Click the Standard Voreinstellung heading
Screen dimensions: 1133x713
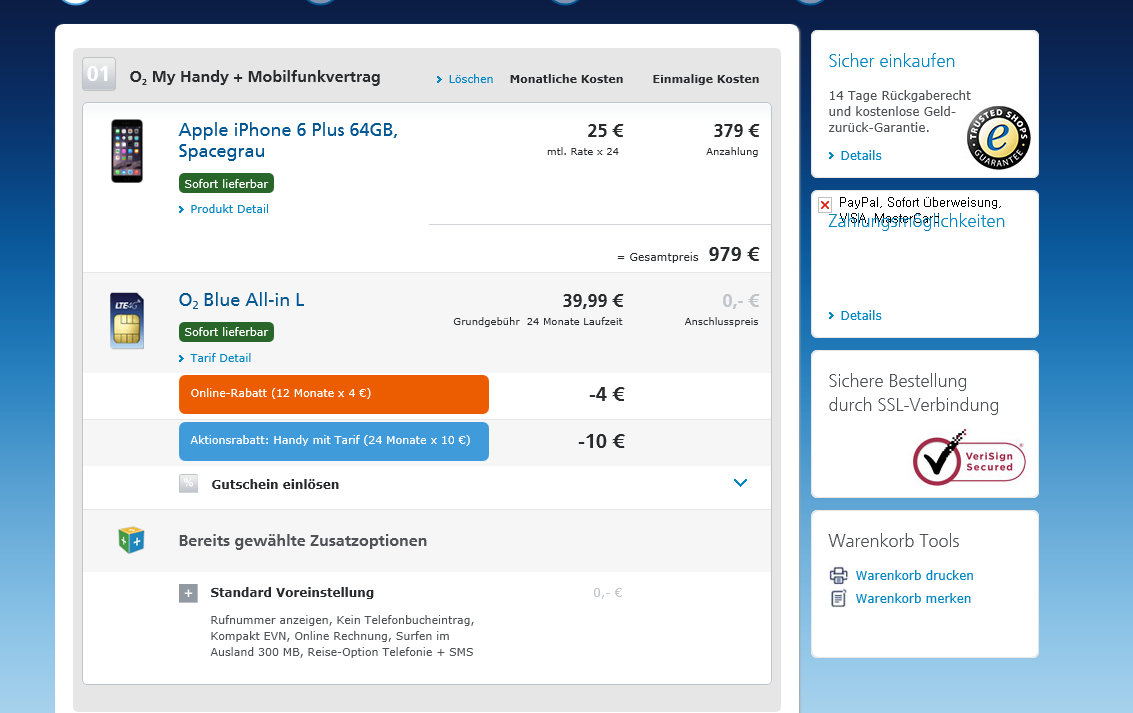click(292, 593)
